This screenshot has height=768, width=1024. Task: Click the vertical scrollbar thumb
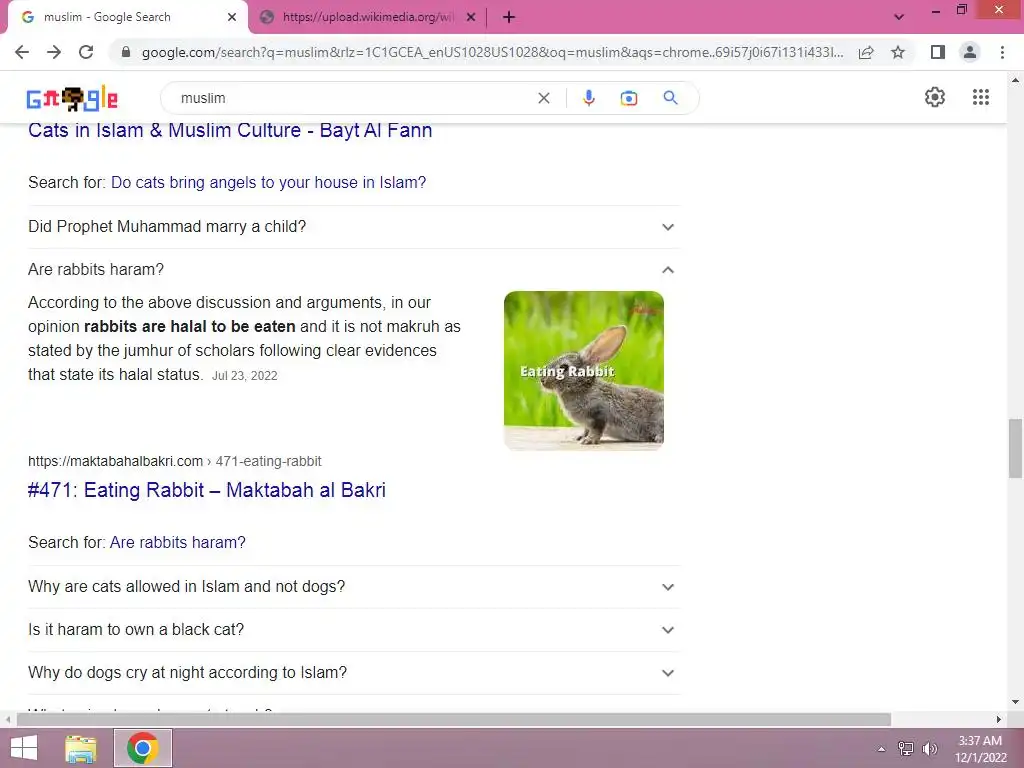point(1015,449)
